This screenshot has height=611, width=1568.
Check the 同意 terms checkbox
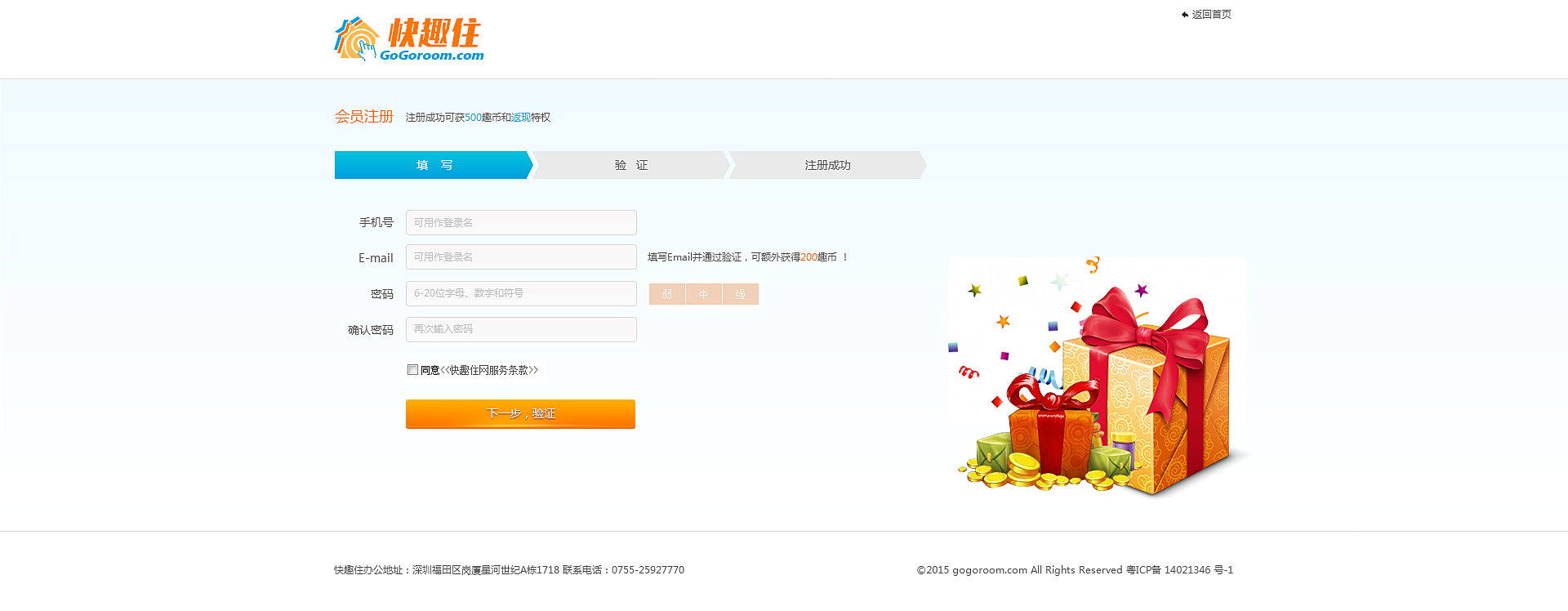click(x=413, y=370)
